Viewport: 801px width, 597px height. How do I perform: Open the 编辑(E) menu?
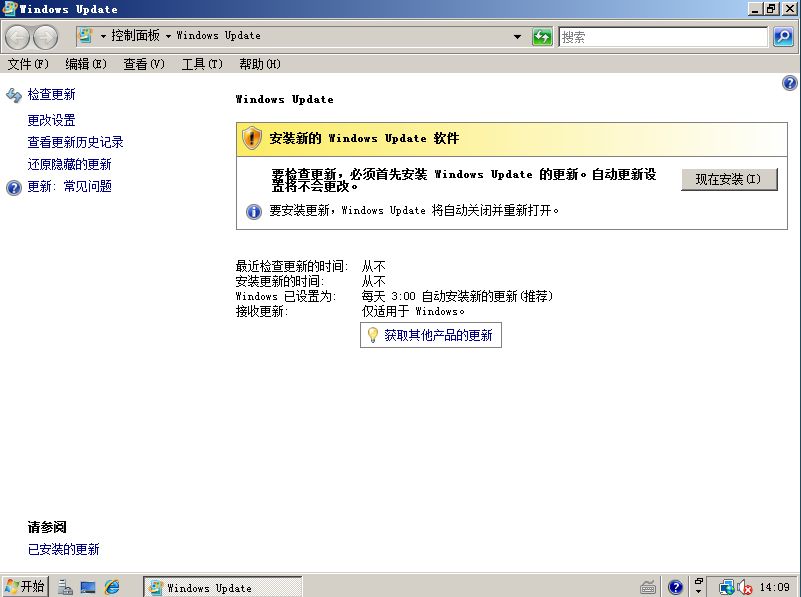tap(86, 64)
